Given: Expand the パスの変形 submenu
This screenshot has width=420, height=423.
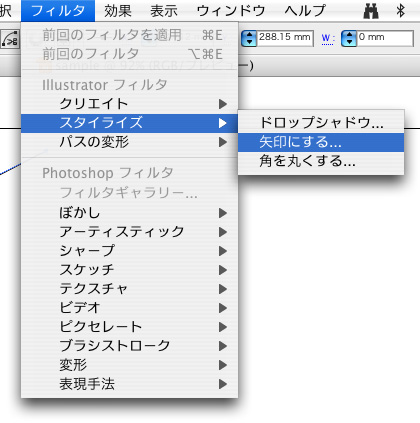Looking at the screenshot, I should coord(130,142).
